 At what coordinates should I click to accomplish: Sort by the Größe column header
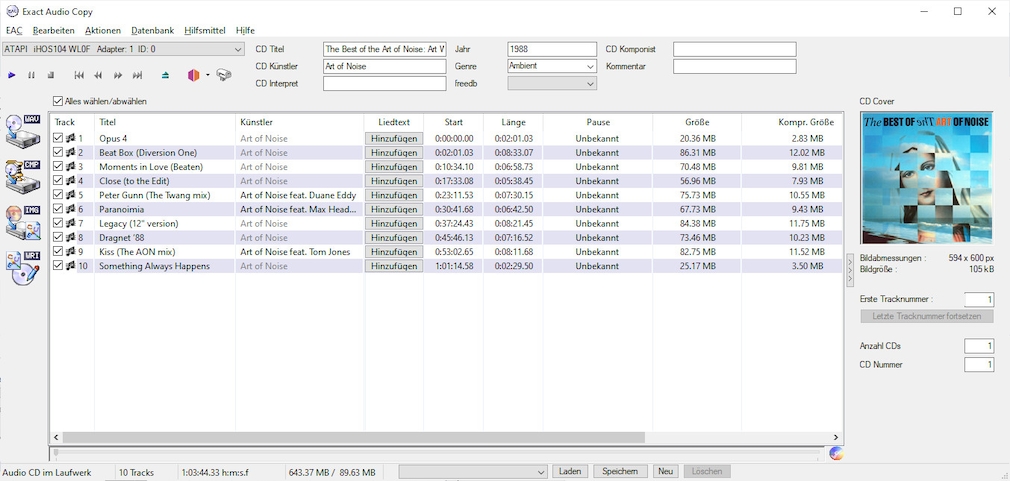click(x=697, y=122)
